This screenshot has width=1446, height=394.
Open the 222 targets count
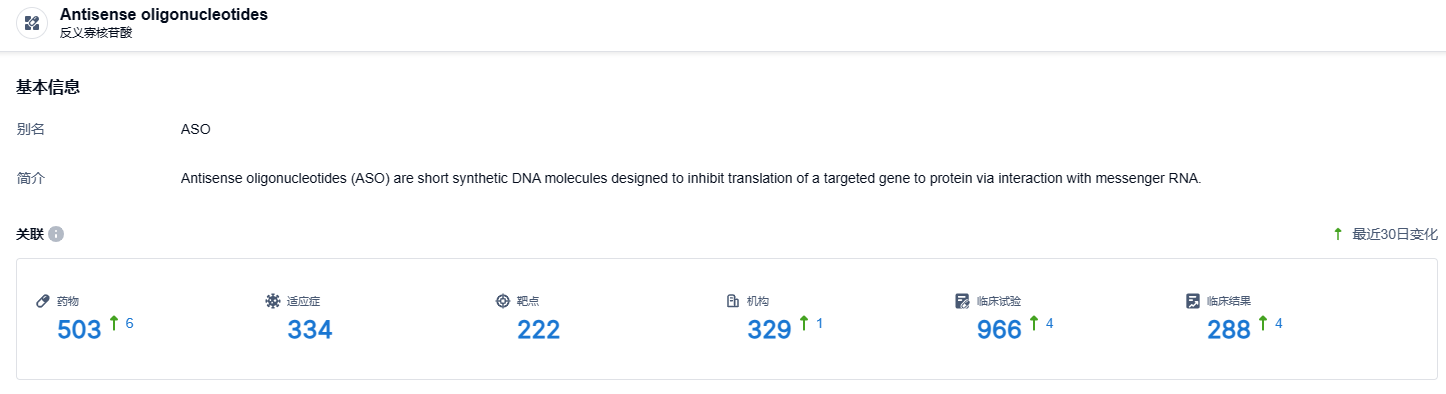coord(539,330)
